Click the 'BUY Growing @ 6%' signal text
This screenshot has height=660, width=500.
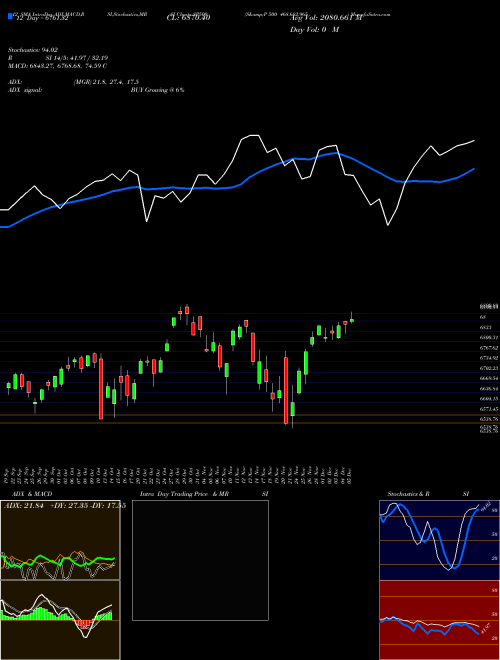pyautogui.click(x=157, y=90)
